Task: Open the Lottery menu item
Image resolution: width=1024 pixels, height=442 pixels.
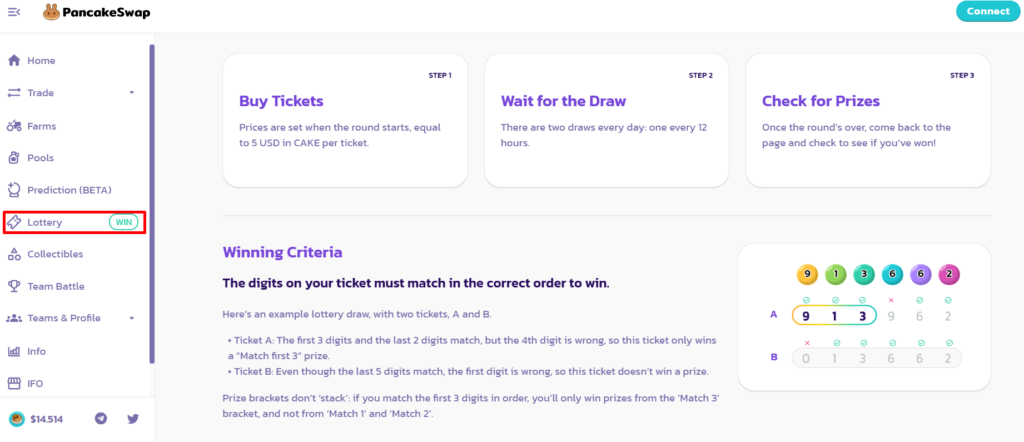Action: 46,222
